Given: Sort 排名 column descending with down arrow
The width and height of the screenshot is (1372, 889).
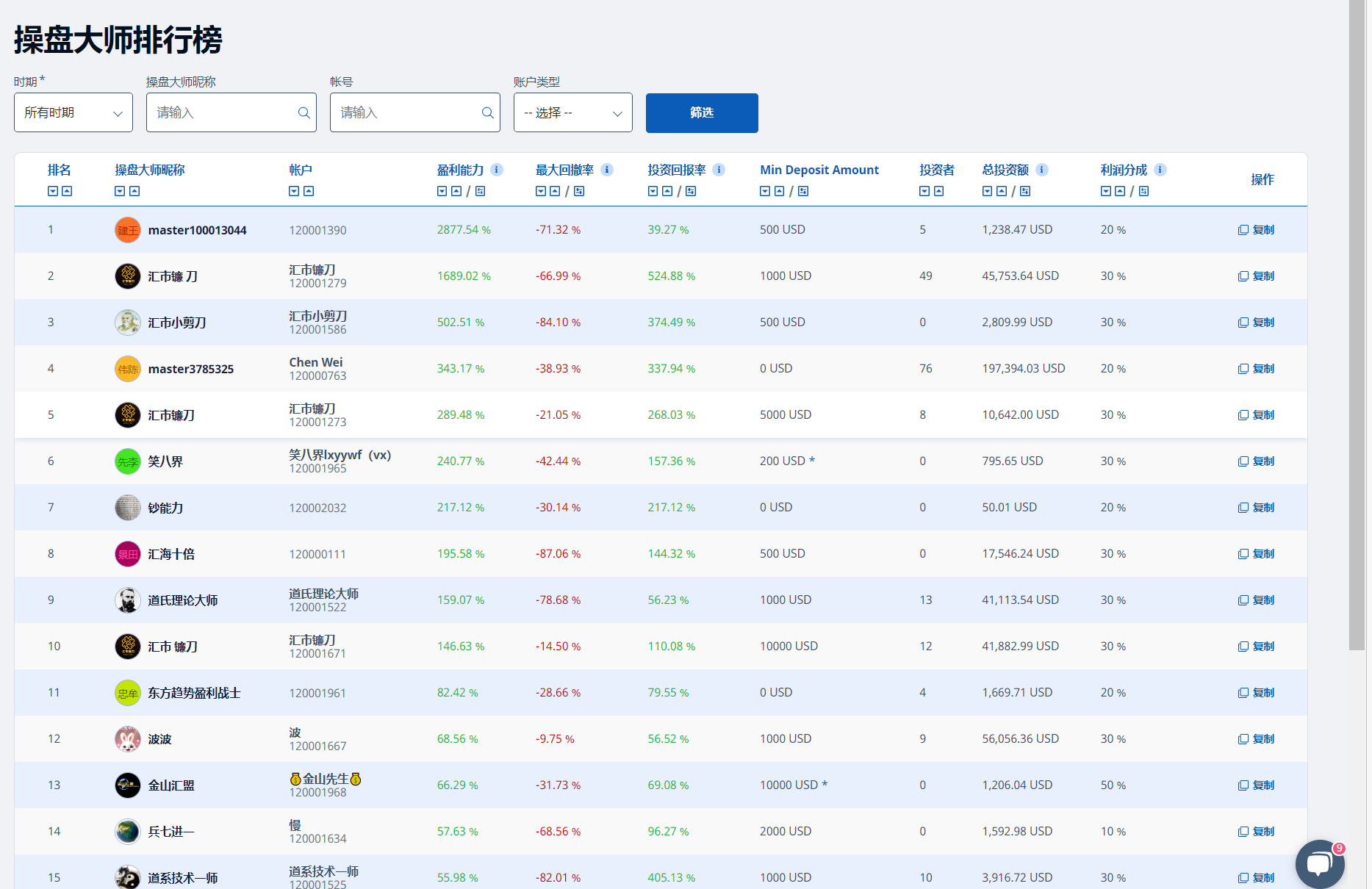Looking at the screenshot, I should 53,191.
